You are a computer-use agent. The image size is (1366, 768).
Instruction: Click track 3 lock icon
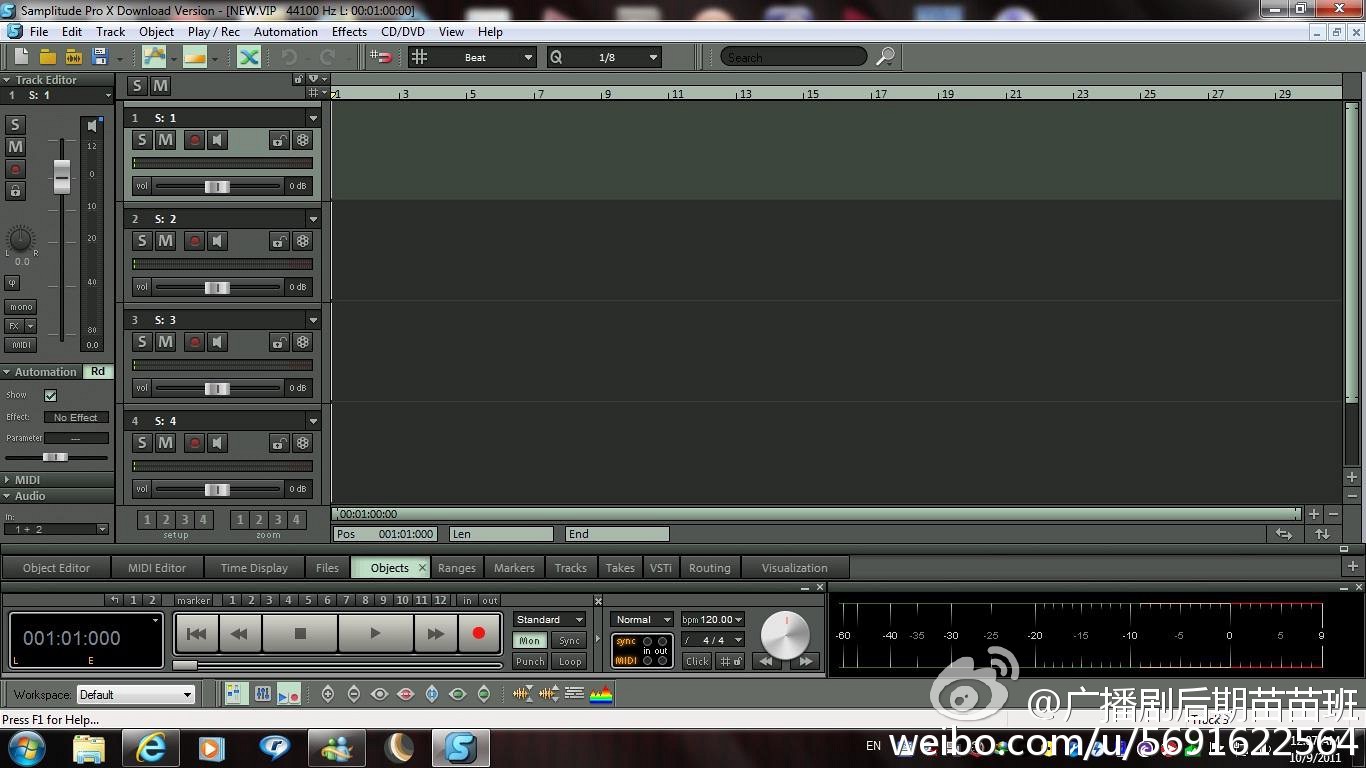tap(279, 342)
